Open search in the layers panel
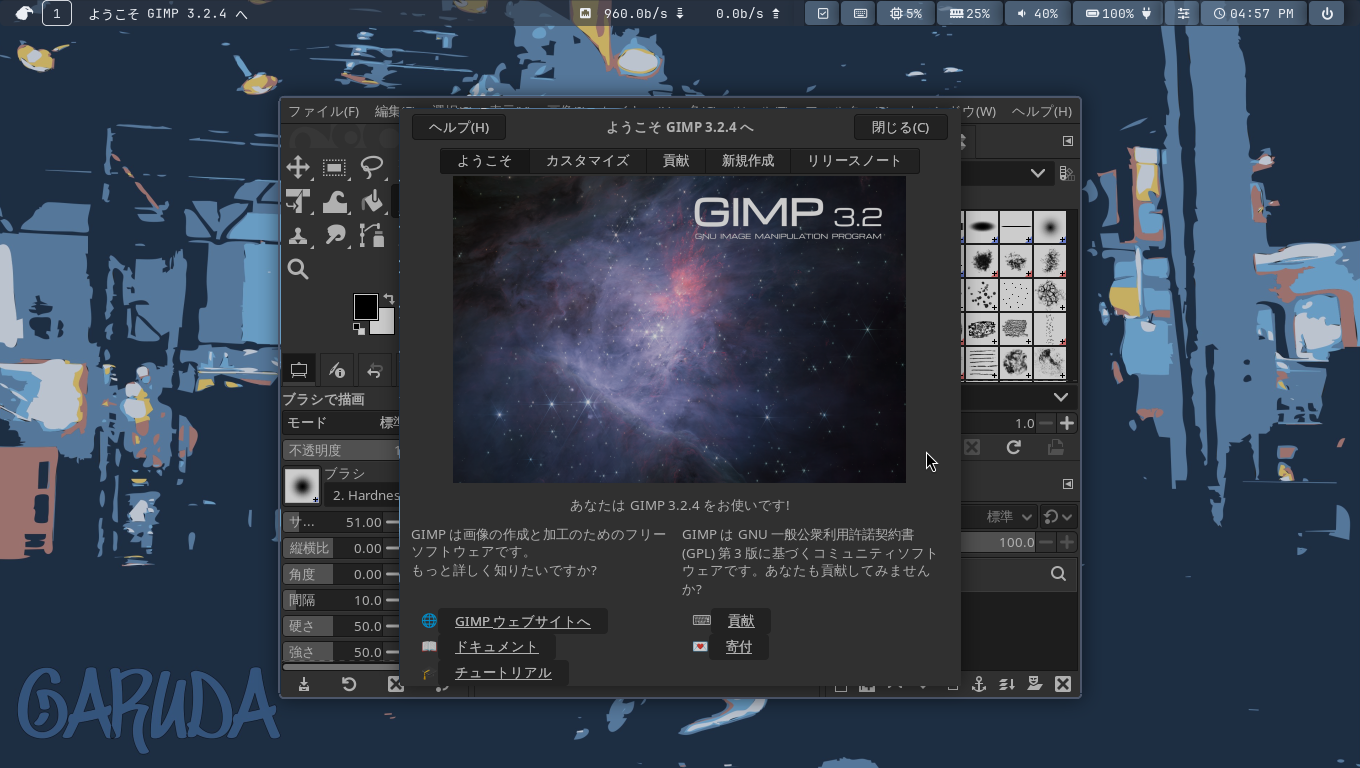Screen dimensions: 1360x768 (1058, 574)
